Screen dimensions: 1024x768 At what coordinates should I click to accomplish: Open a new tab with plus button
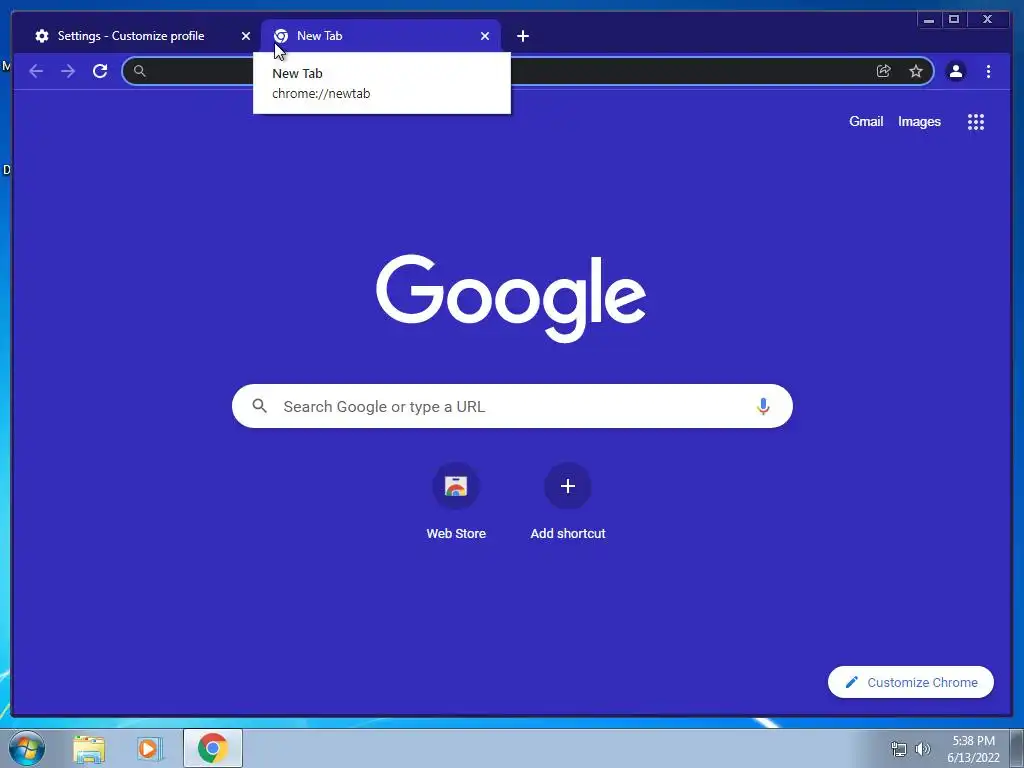522,36
